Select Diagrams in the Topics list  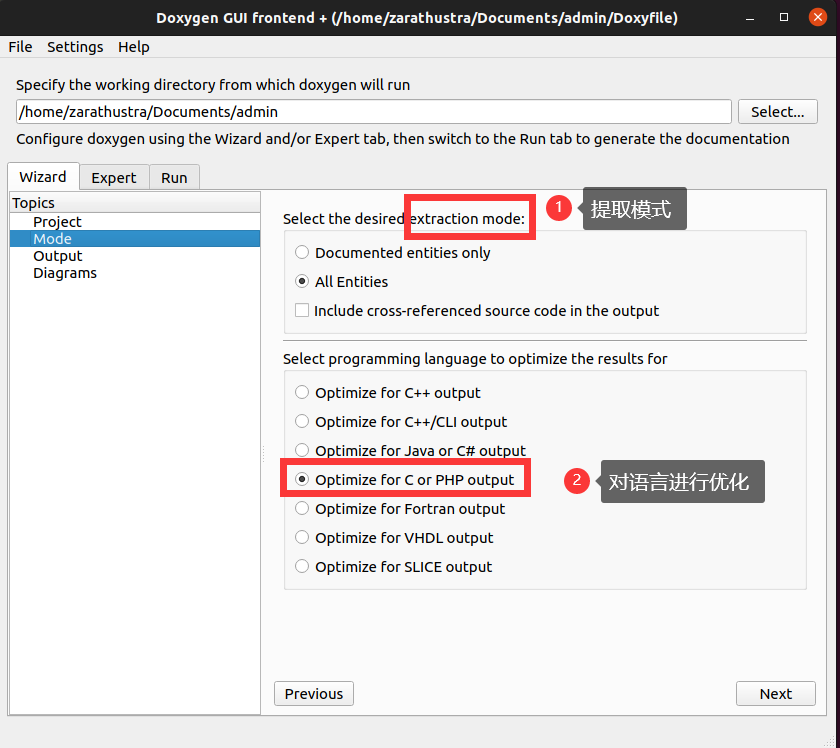[x=134, y=273]
